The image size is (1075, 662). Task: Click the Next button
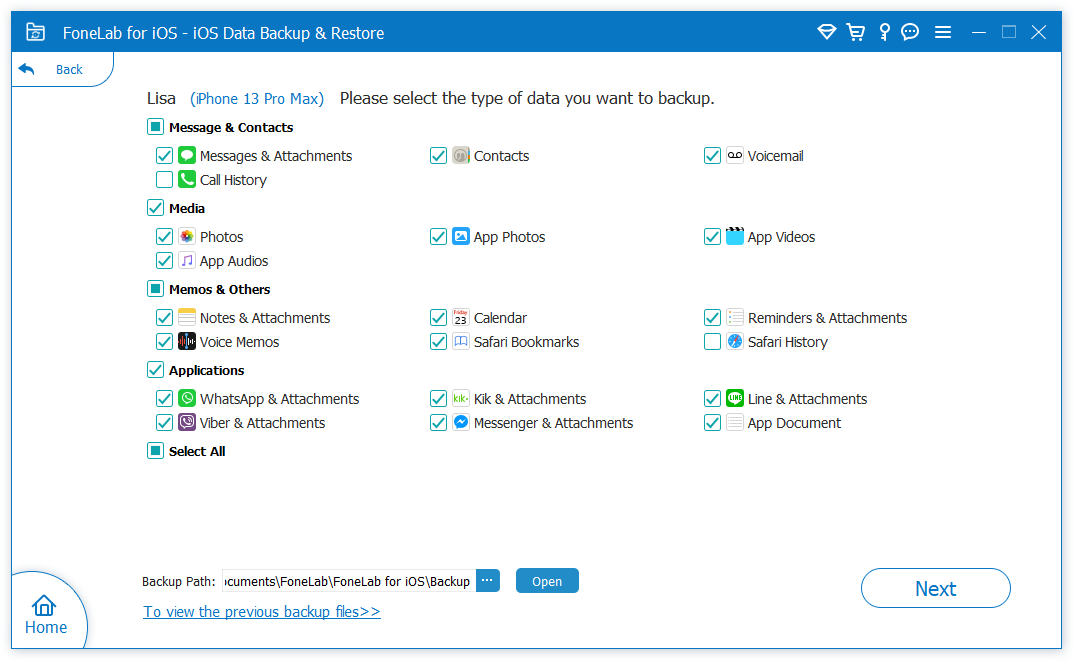935,588
